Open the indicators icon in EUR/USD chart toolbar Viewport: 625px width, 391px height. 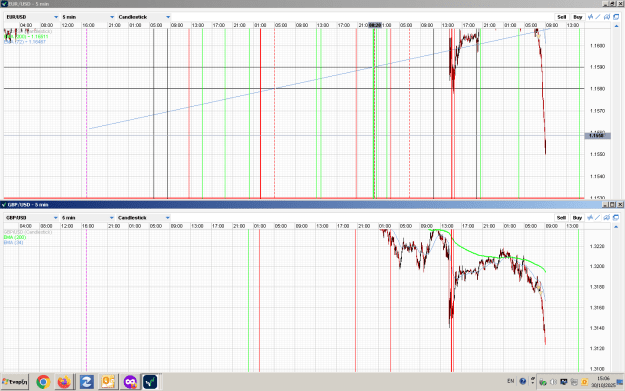pos(590,17)
